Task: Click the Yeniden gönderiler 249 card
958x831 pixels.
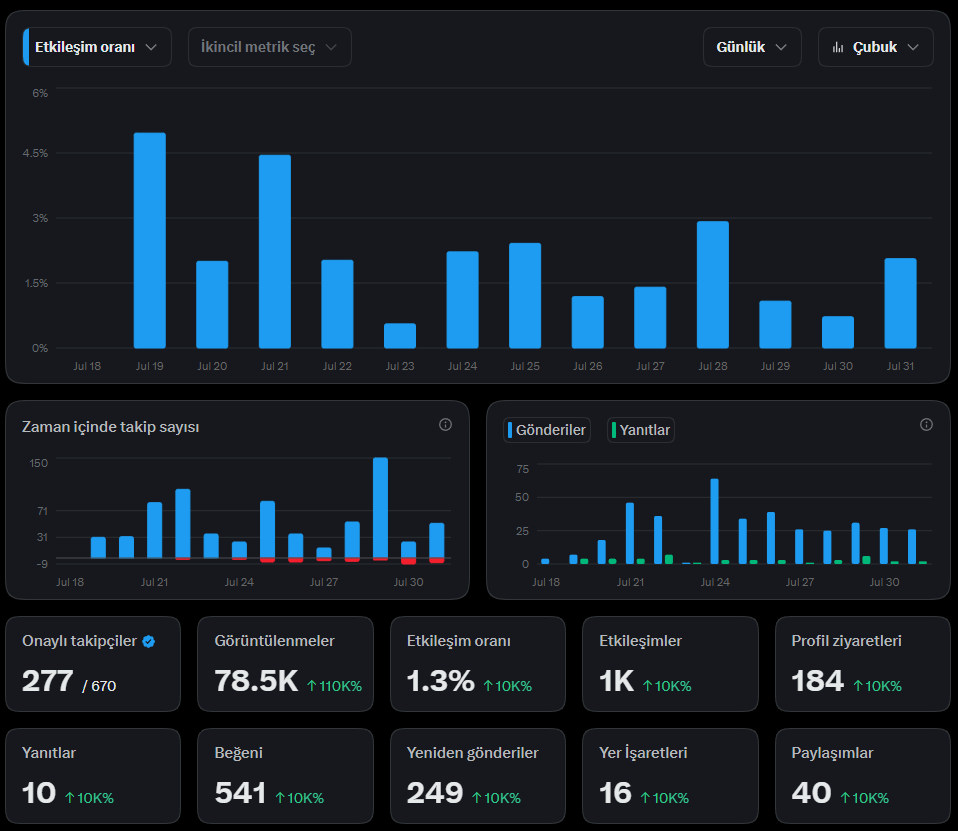Action: click(478, 775)
